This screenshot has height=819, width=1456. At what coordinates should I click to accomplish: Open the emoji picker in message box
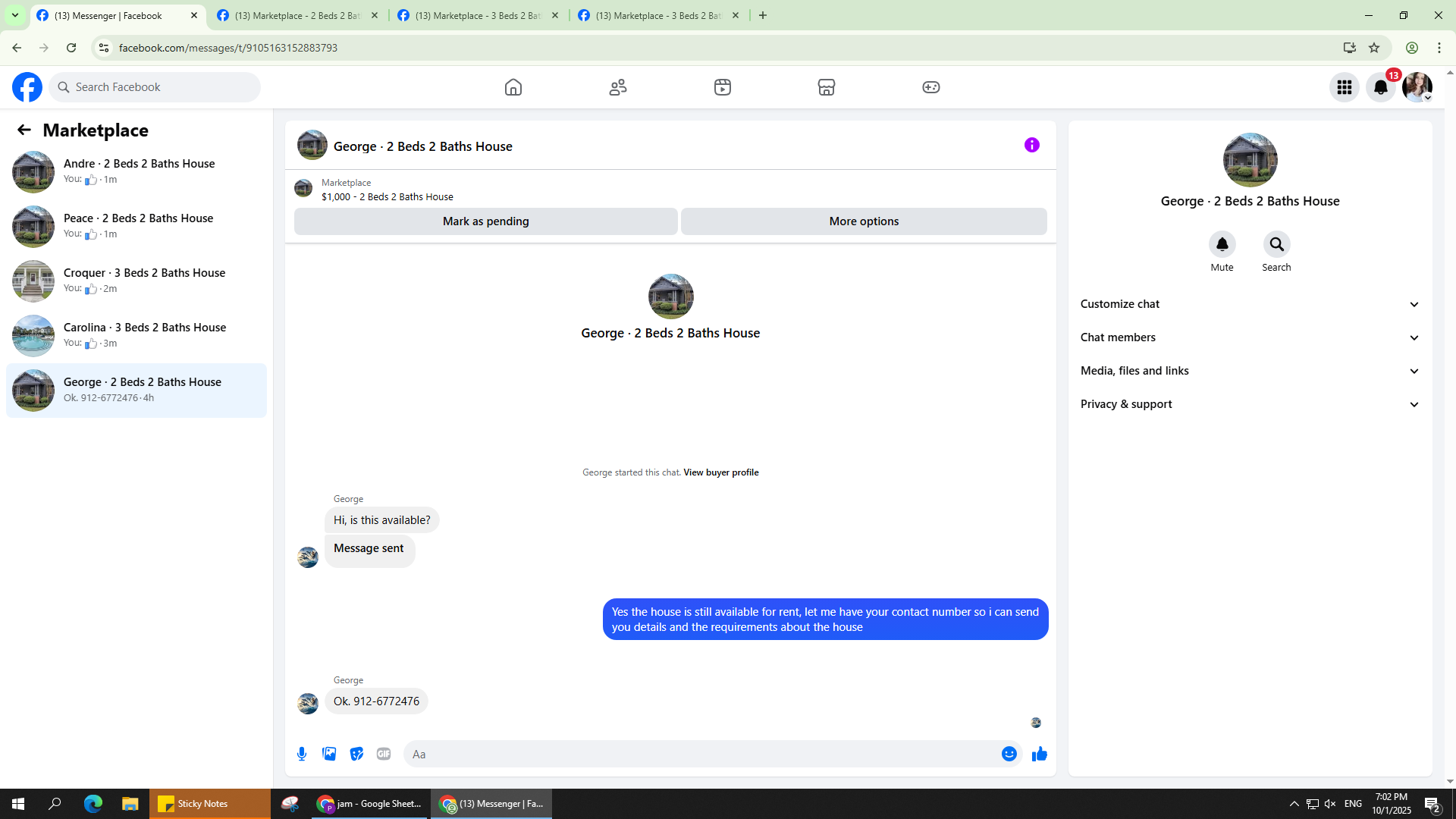1009,754
